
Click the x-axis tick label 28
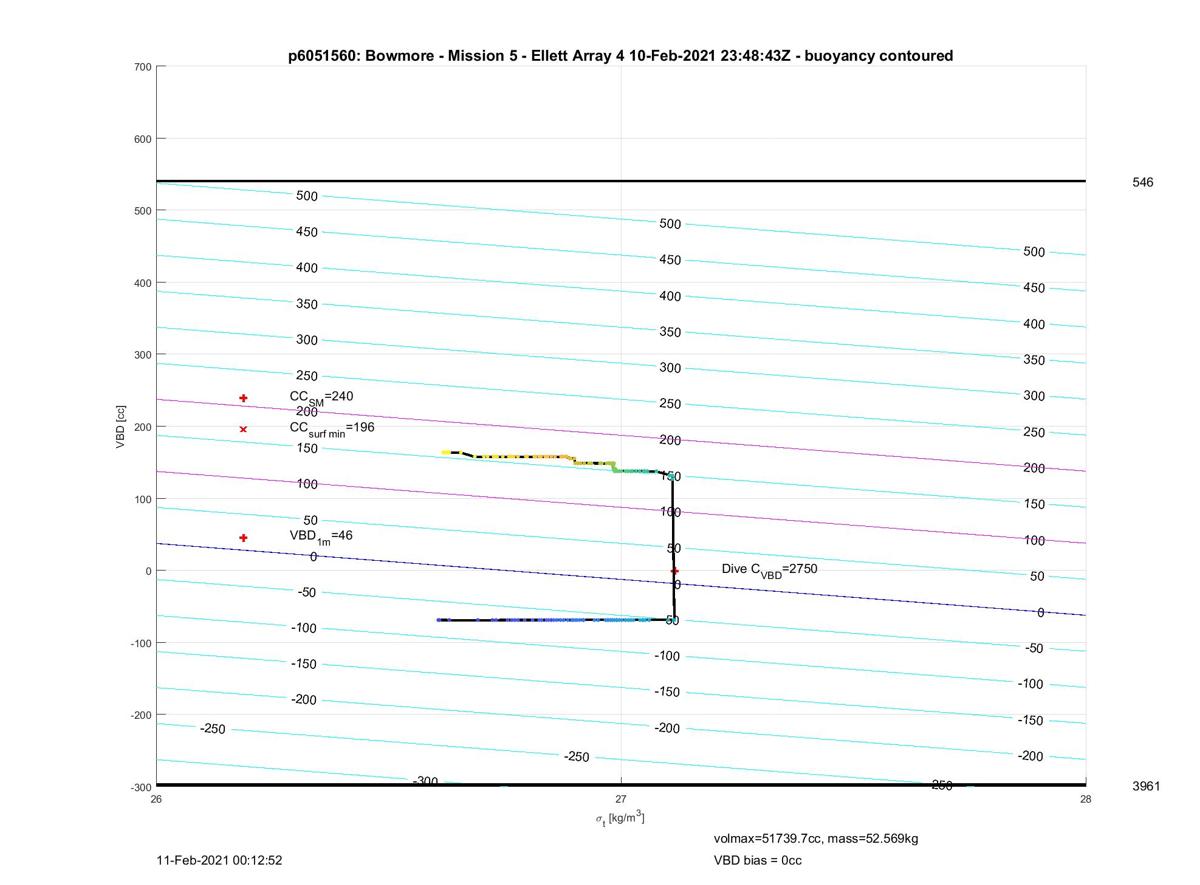[1085, 798]
